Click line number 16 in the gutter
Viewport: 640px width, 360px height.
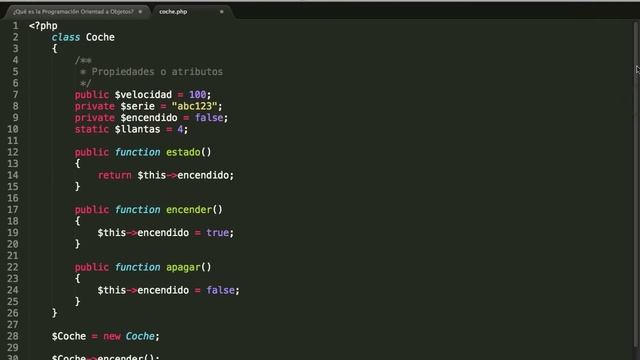click(x=13, y=198)
